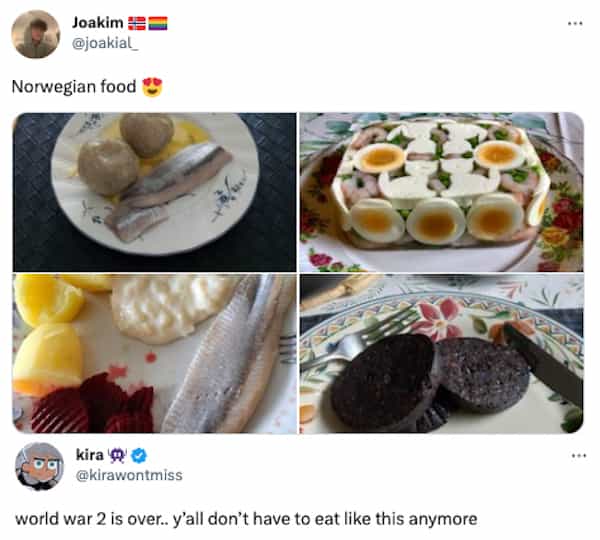Click kira's "world war 2 is over" reply text
Image resolution: width=600 pixels, height=540 pixels.
click(245, 519)
